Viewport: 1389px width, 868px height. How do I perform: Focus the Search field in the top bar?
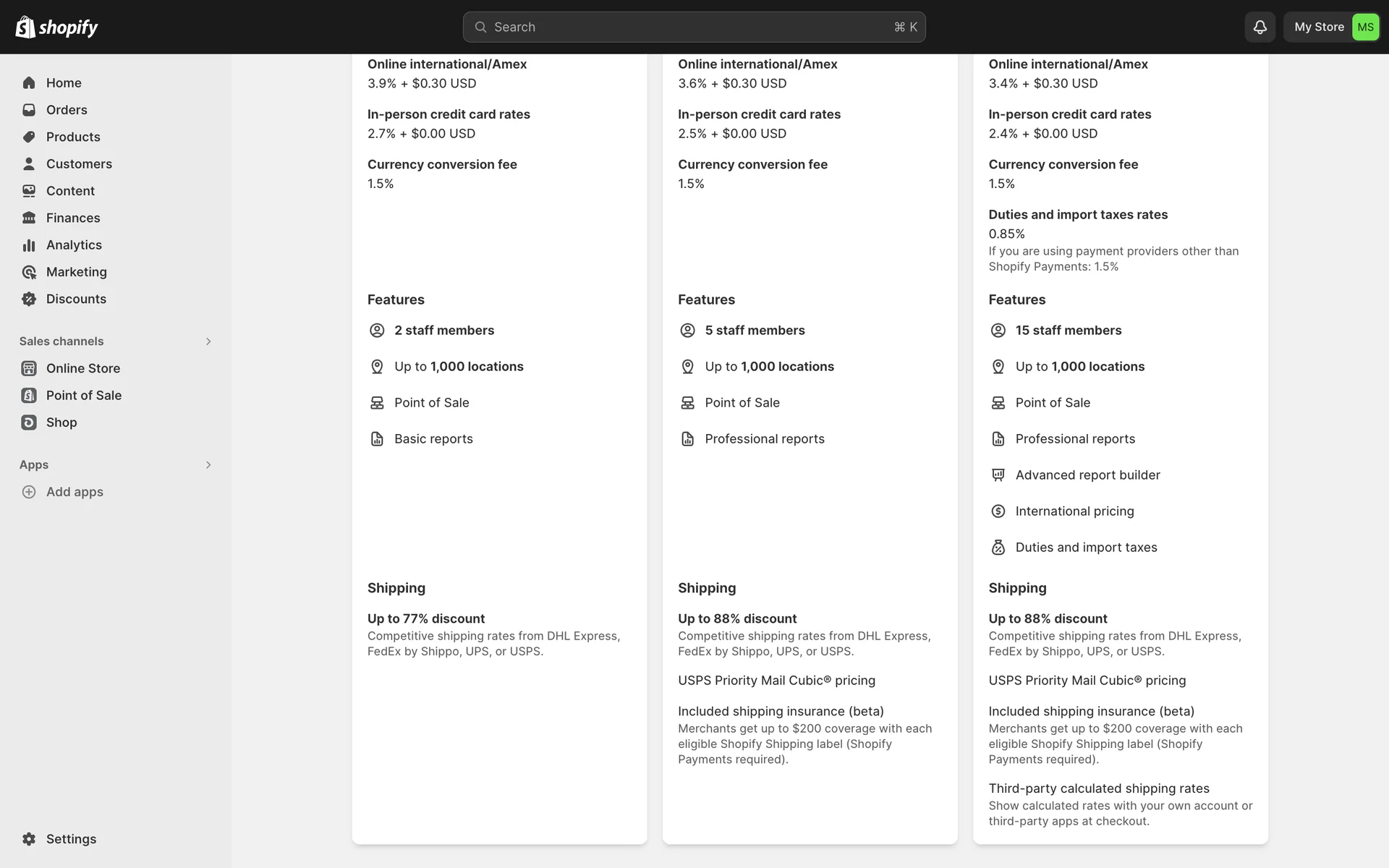tap(693, 27)
